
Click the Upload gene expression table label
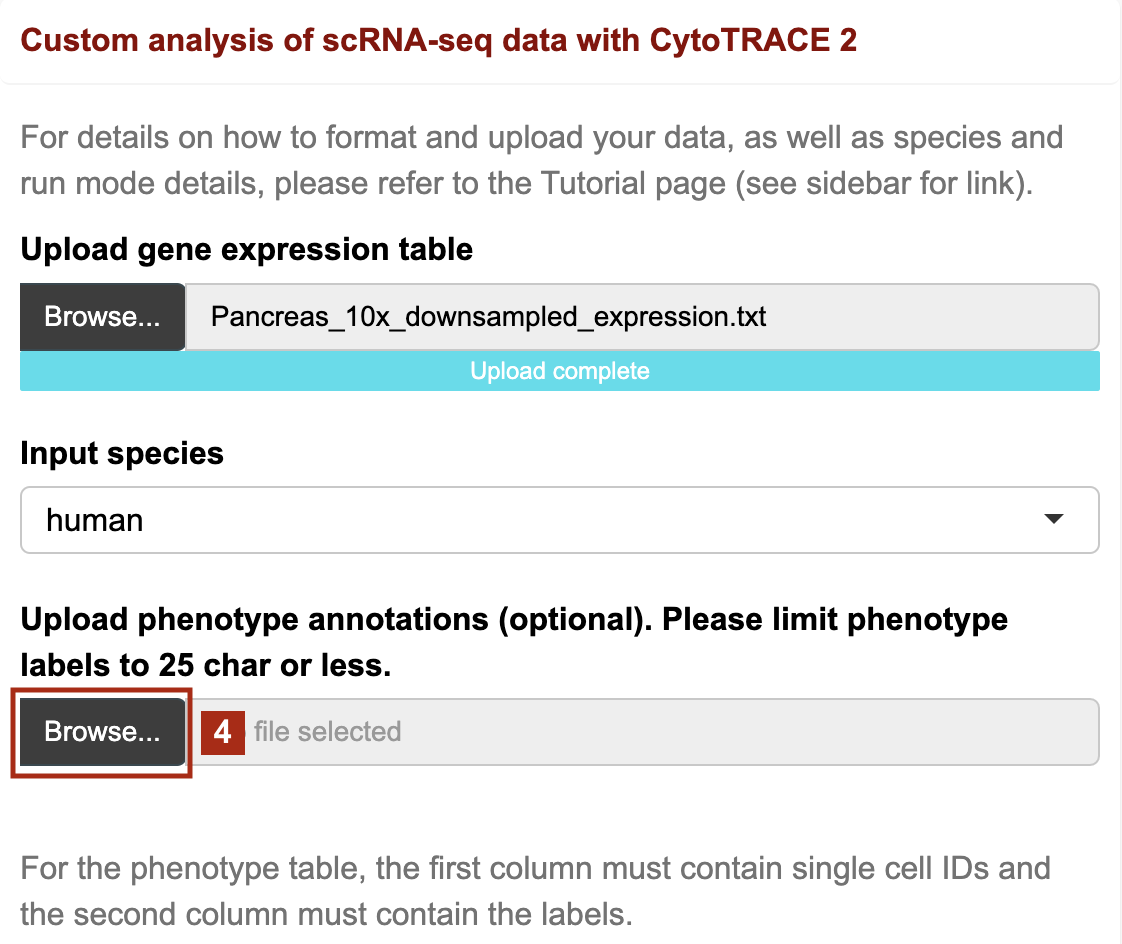pos(246,249)
